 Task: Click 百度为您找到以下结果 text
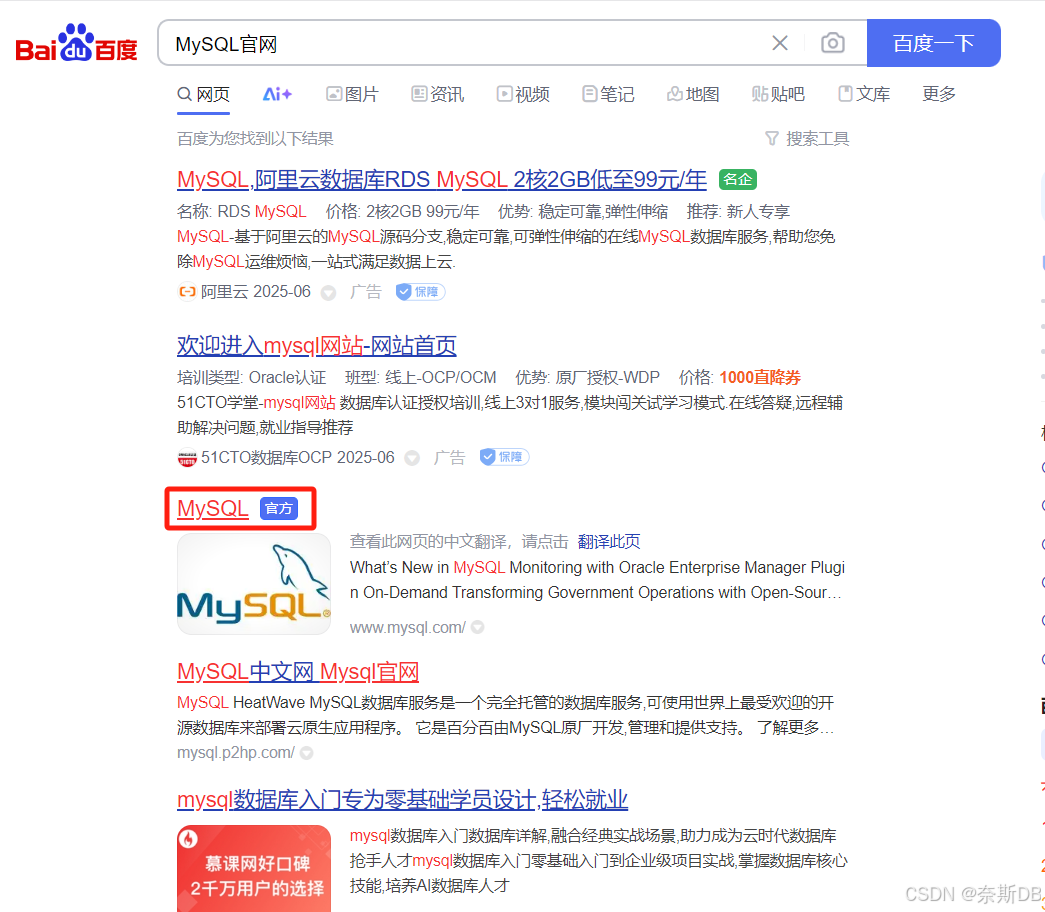(255, 139)
